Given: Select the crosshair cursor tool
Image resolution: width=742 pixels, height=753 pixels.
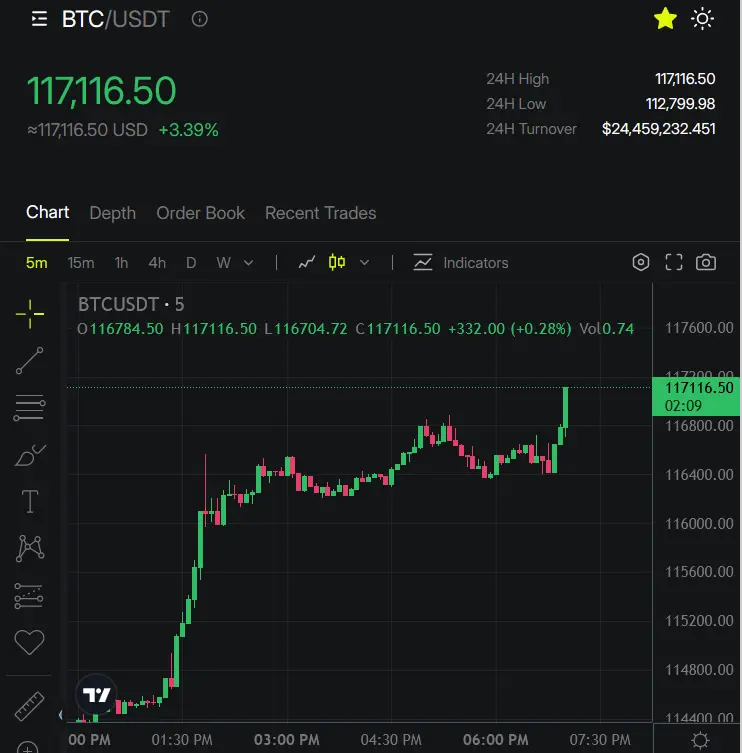Looking at the screenshot, I should [30, 314].
